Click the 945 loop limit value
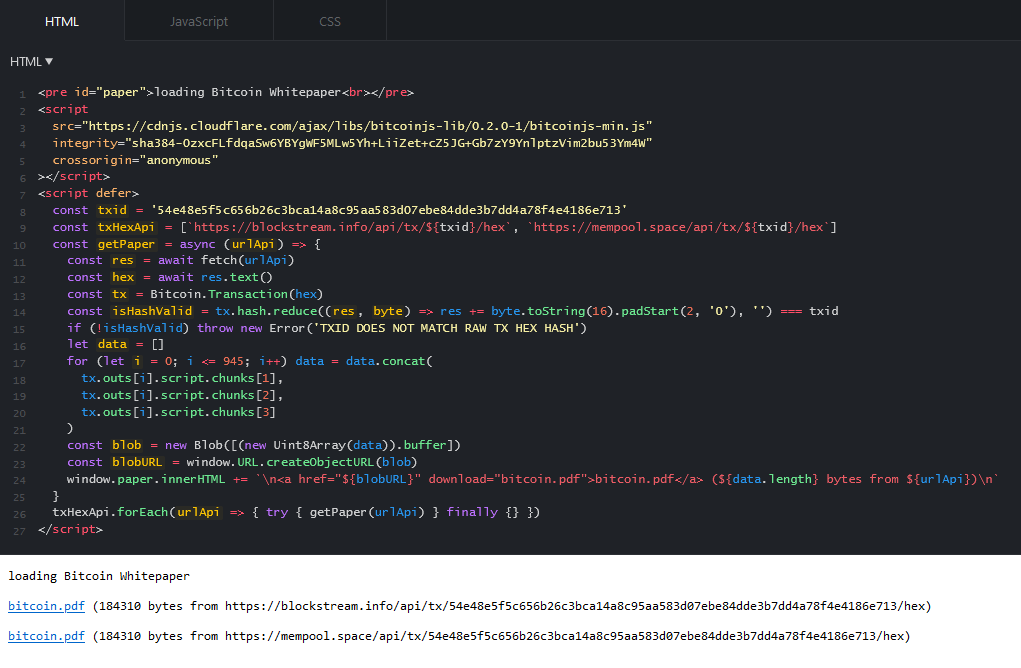The height and width of the screenshot is (668, 1021). coord(233,361)
